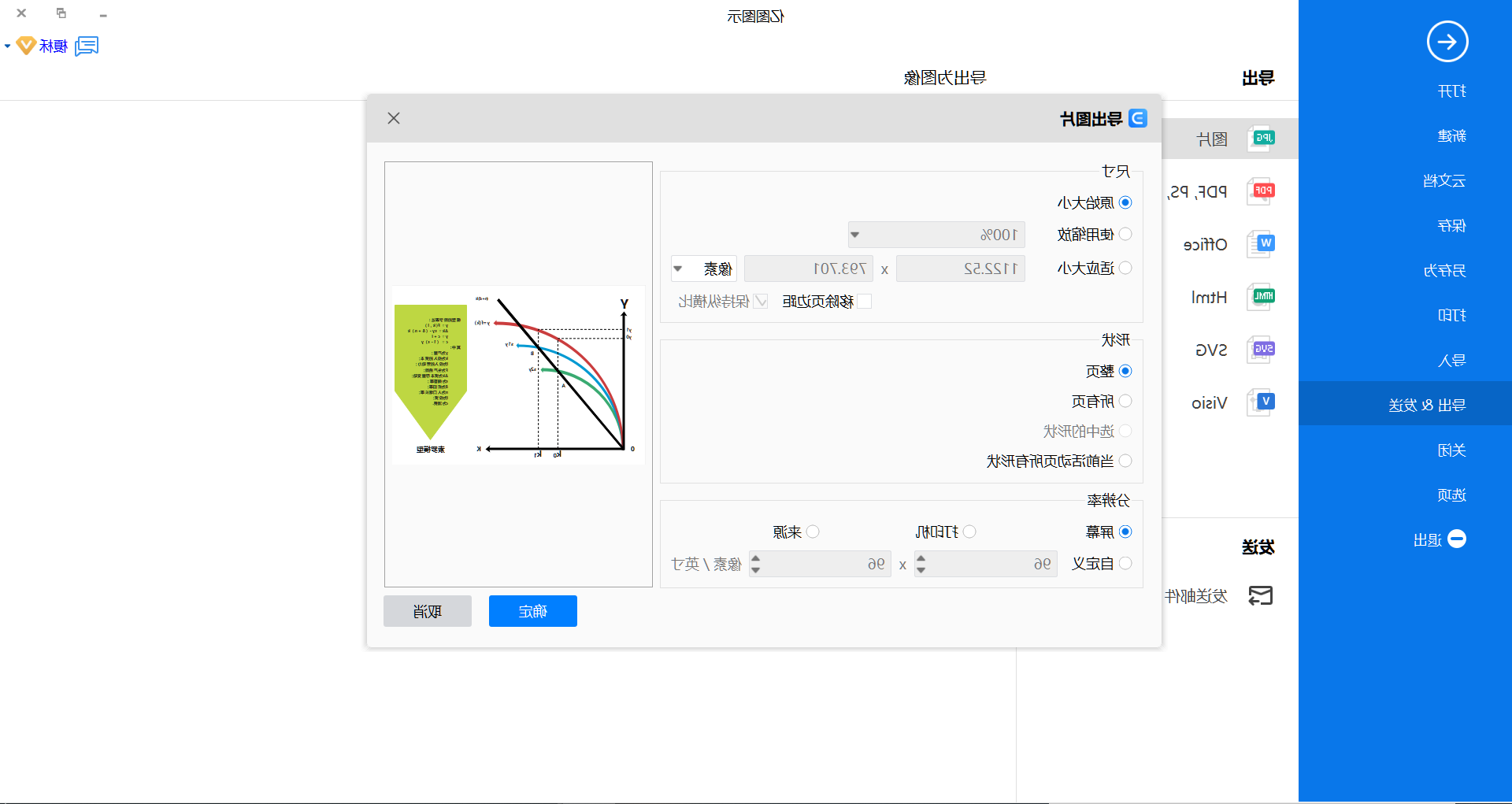Click the width field 1122.52
1512x804 pixels.
(961, 269)
